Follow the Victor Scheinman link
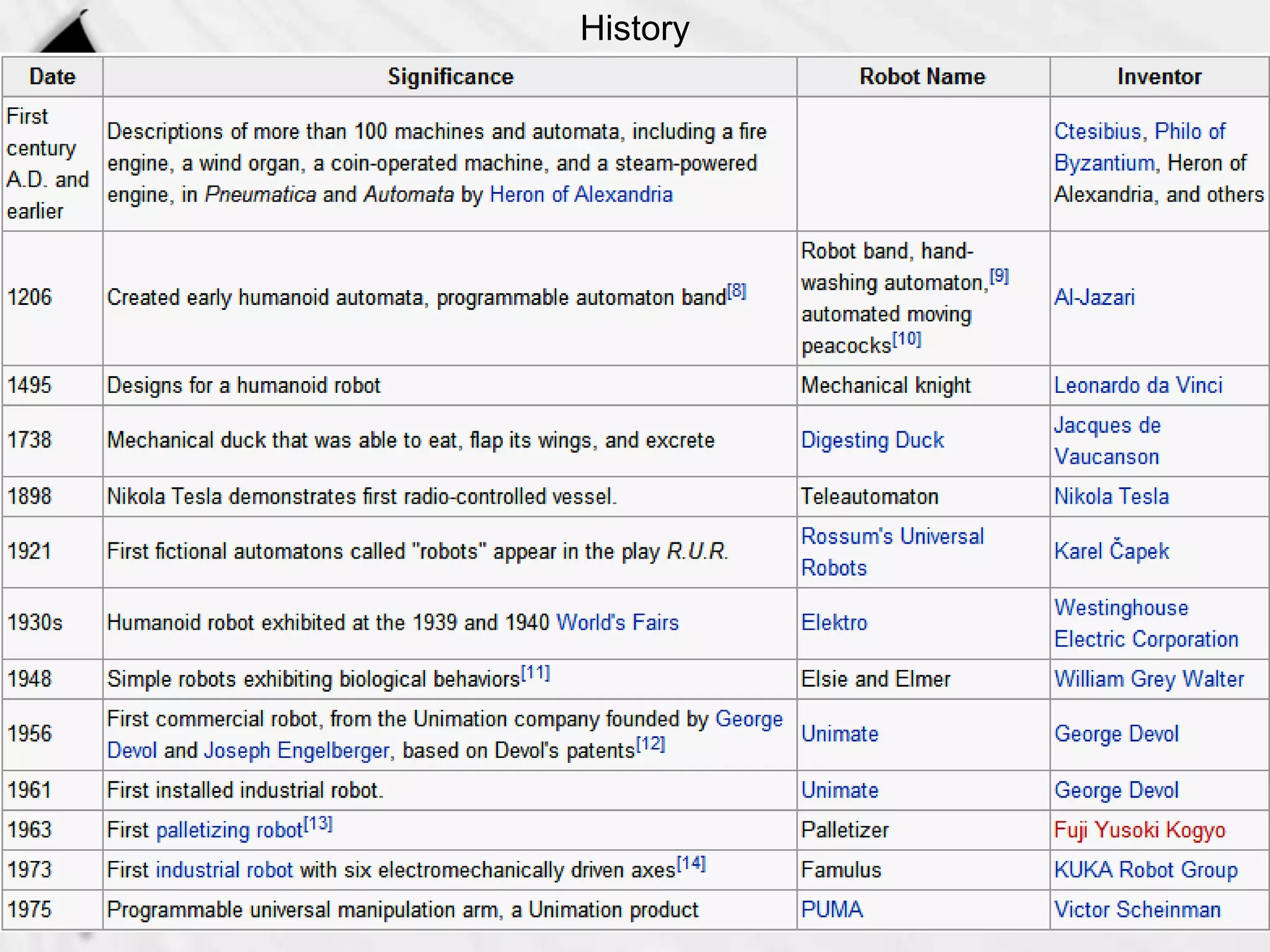 pyautogui.click(x=1137, y=910)
